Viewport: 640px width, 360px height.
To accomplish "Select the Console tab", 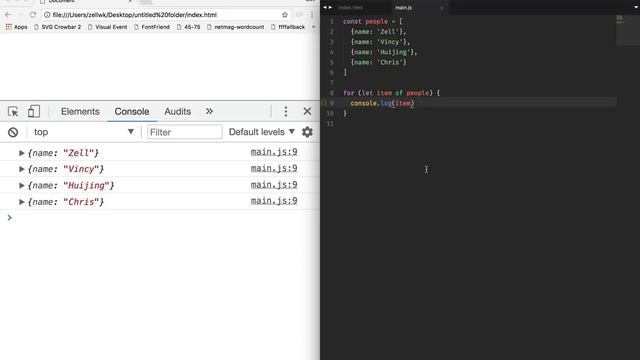I will (132, 111).
